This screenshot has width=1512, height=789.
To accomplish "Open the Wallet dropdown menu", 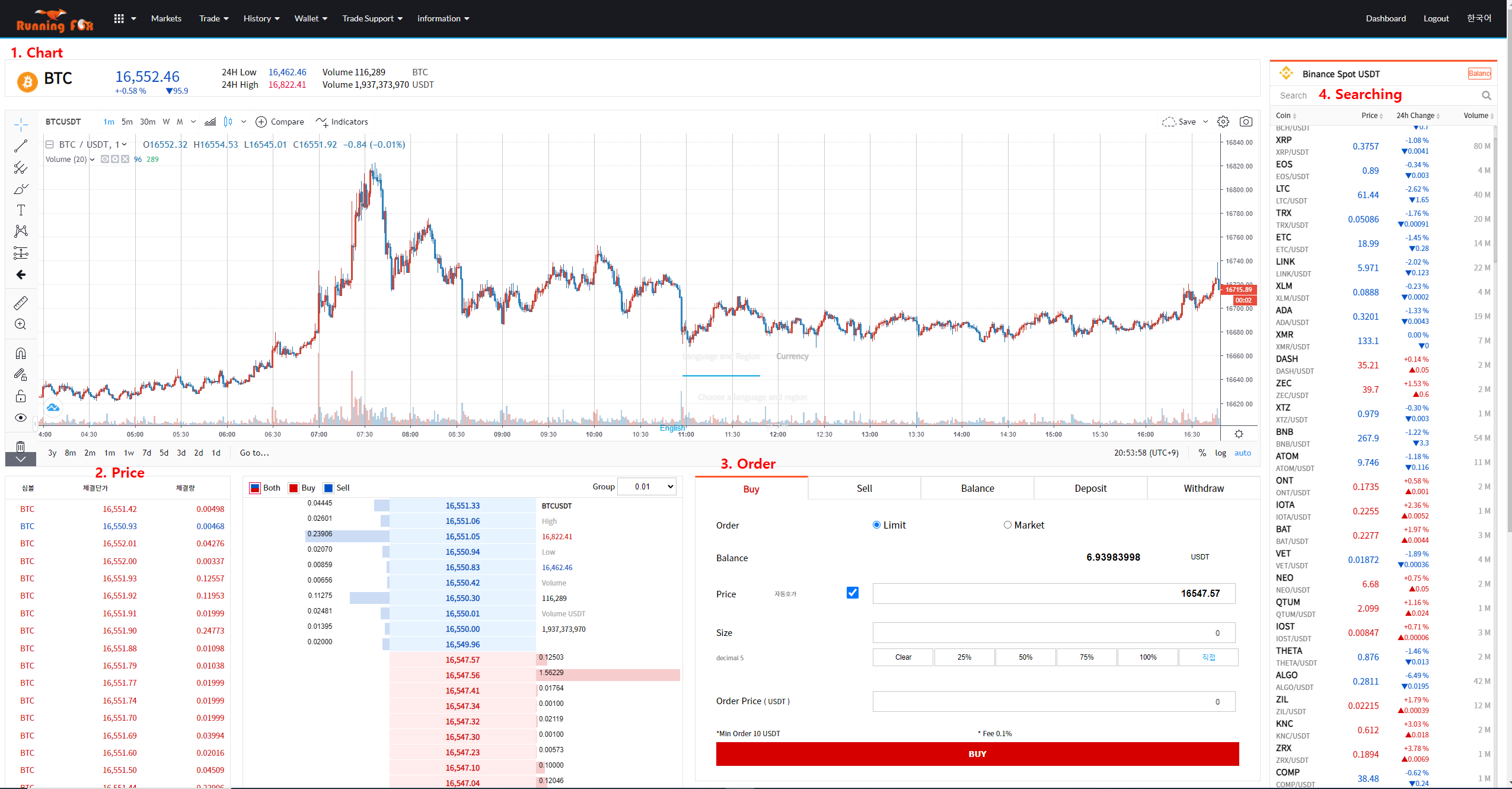I will tap(310, 18).
